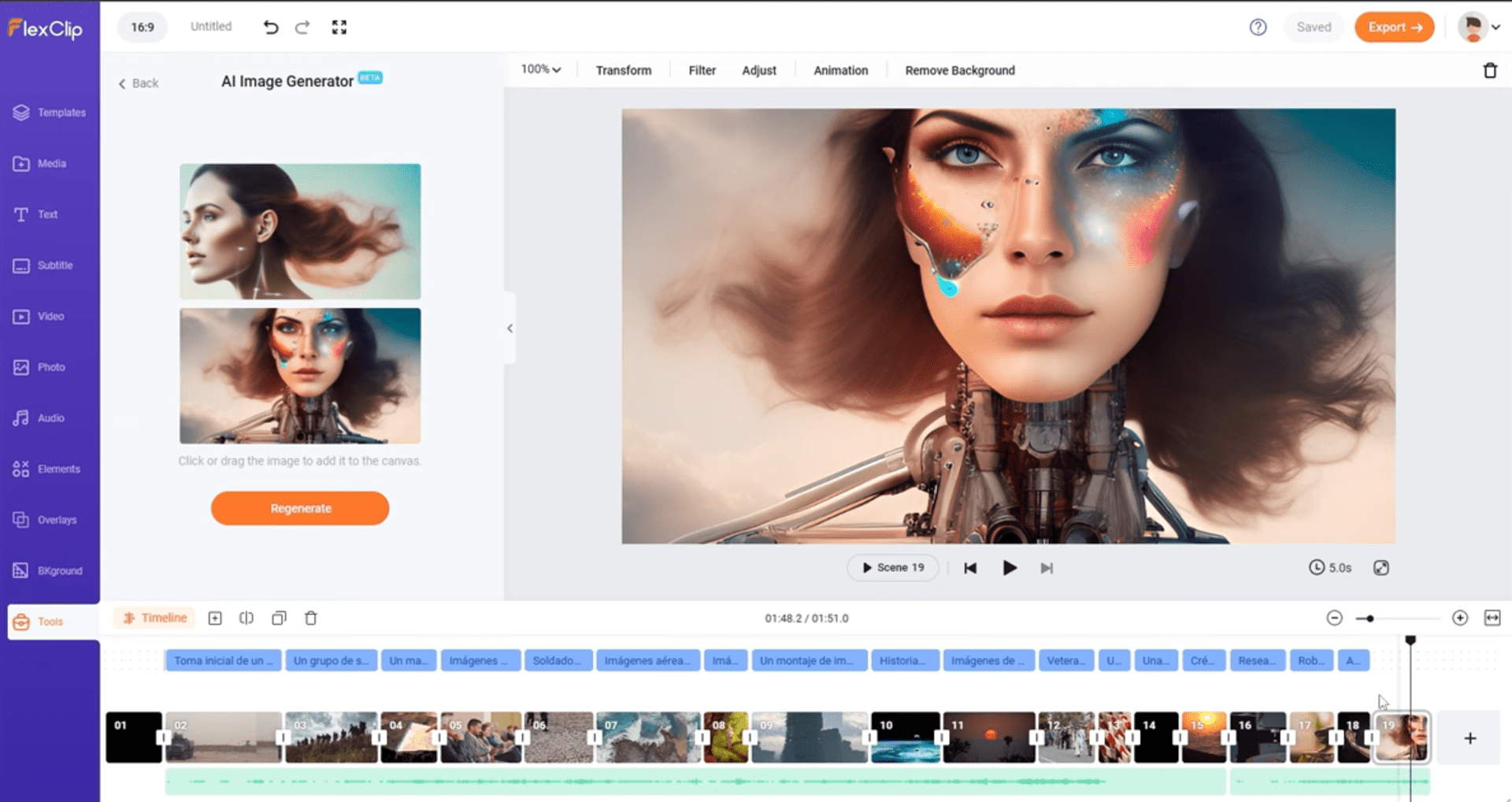Image resolution: width=1512 pixels, height=802 pixels.
Task: Add the side-profile woman generated image
Action: coord(300,232)
